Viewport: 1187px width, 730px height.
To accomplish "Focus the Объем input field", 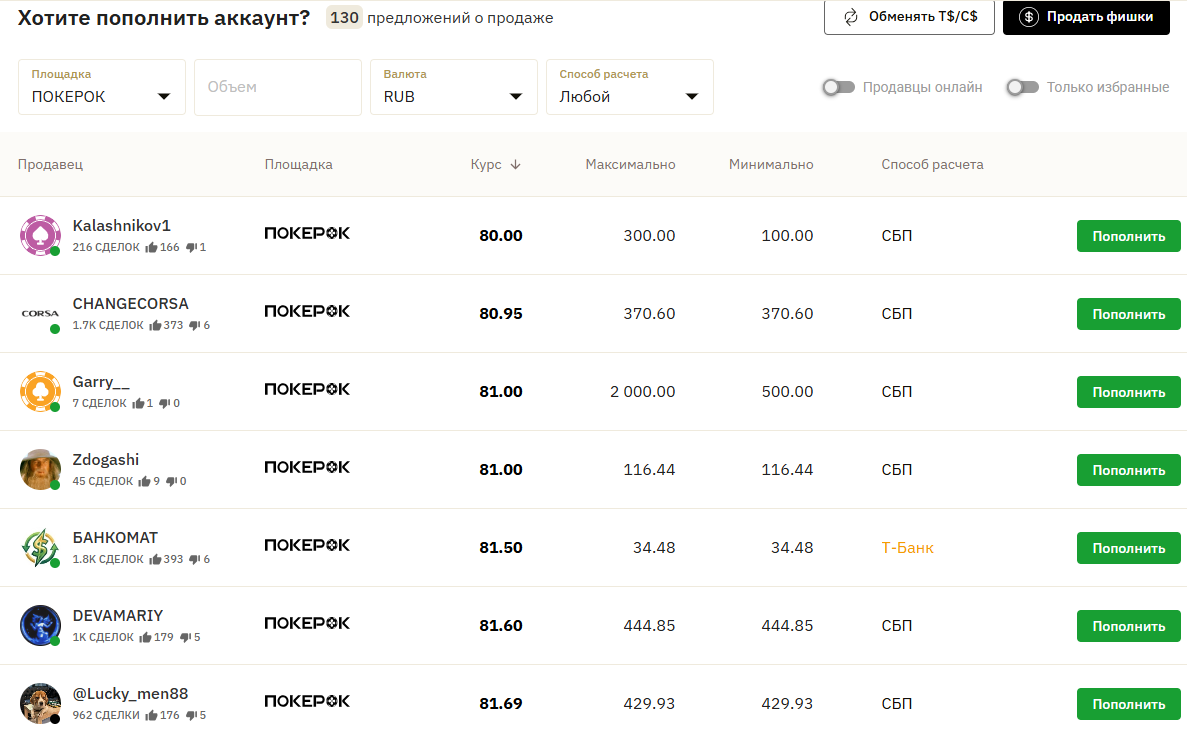I will coord(278,87).
